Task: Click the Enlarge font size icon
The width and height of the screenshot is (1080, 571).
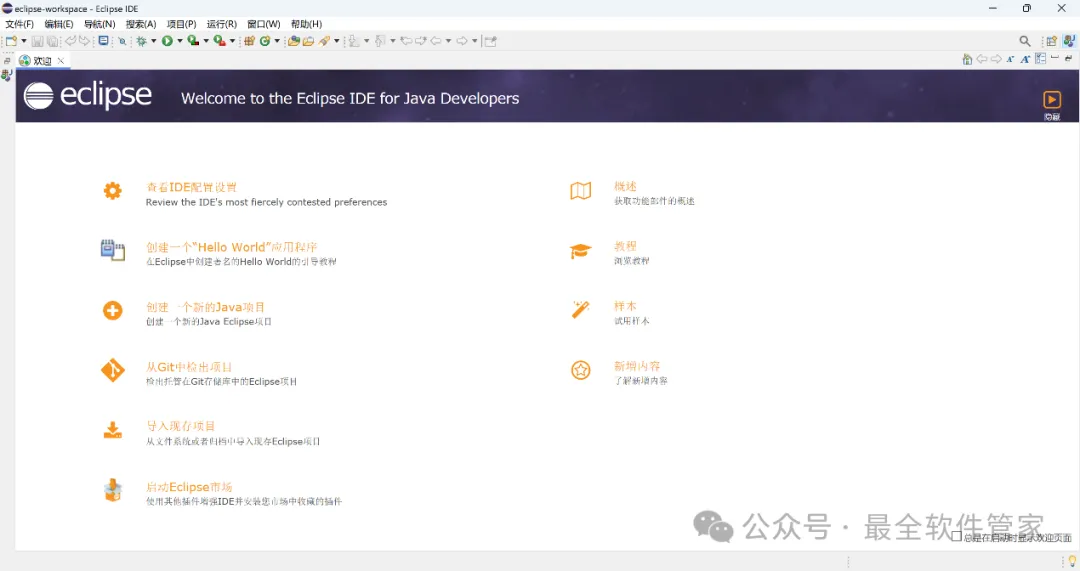Action: click(x=1025, y=59)
